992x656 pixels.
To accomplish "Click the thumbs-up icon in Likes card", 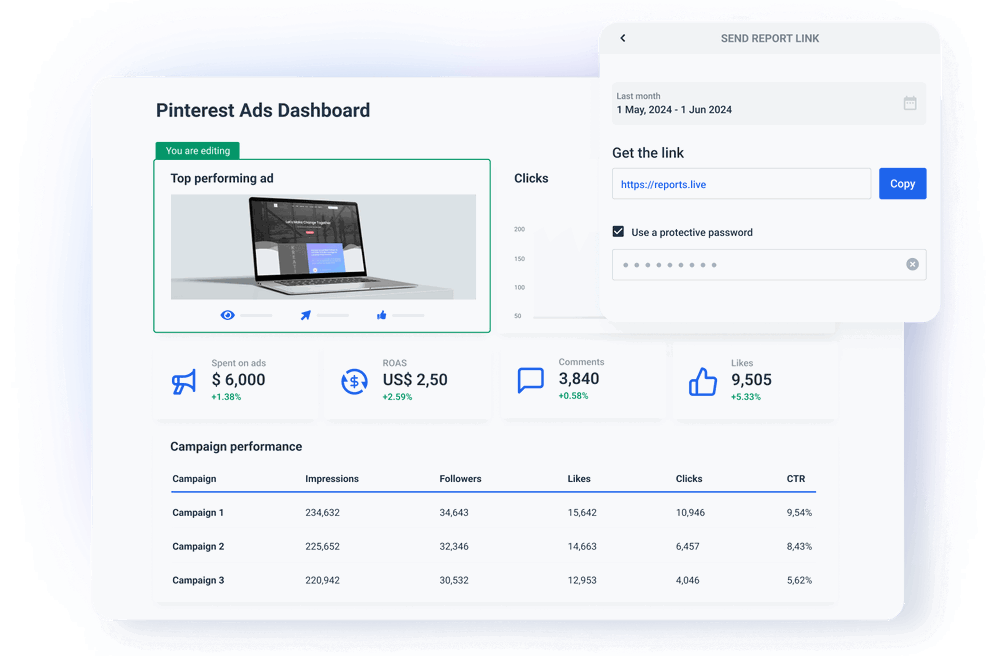I will coord(703,381).
